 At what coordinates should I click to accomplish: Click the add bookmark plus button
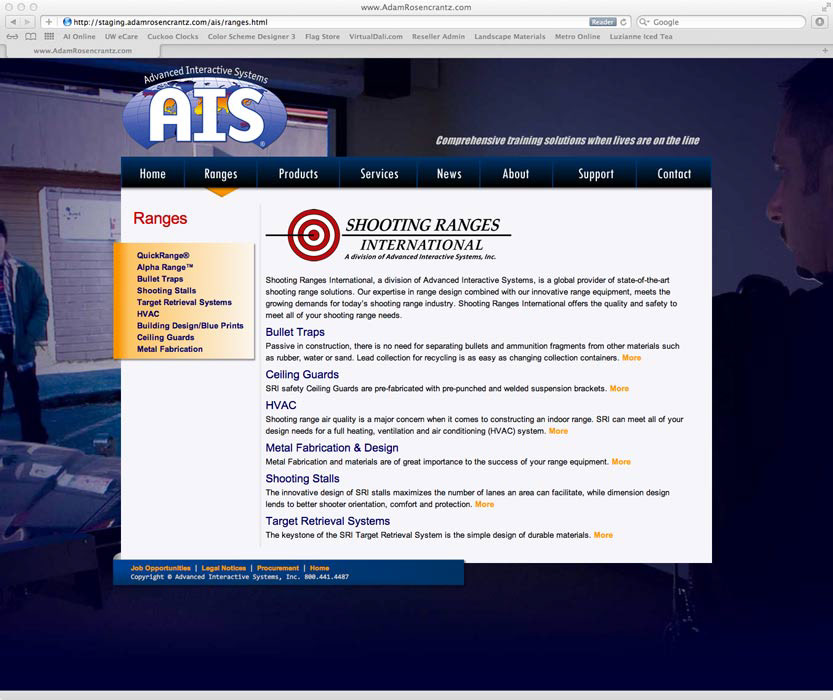tap(48, 21)
